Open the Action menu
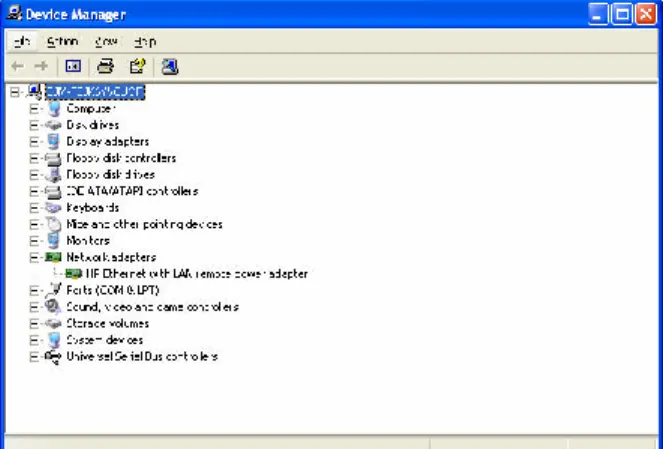 62,41
